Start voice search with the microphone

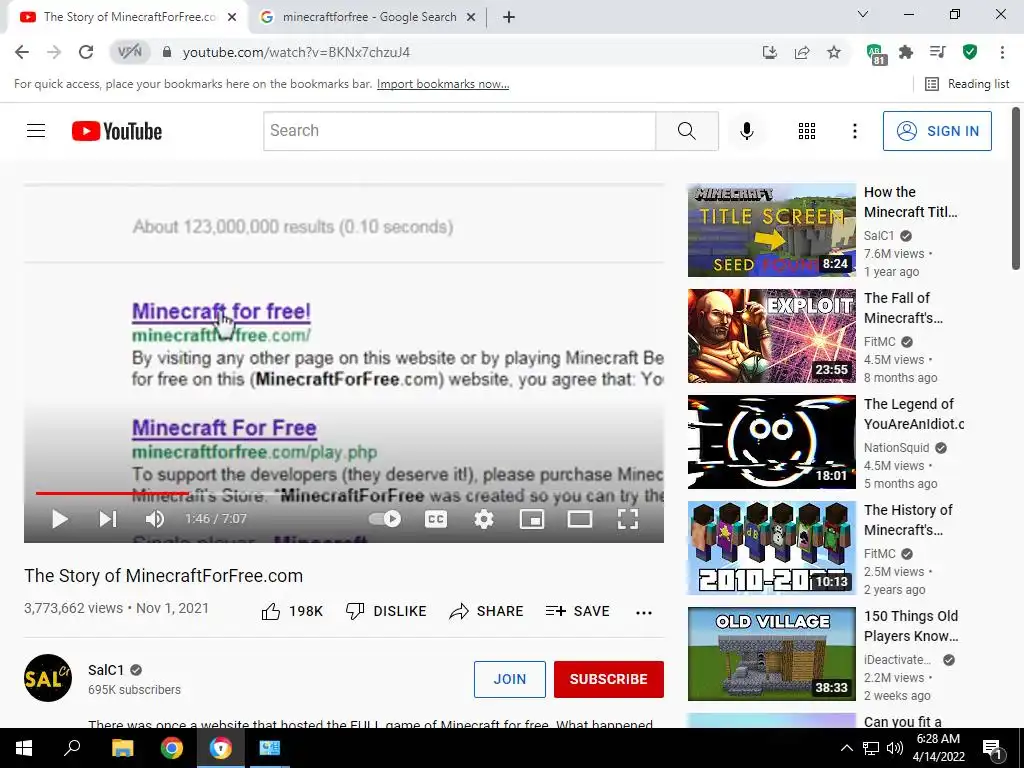(x=746, y=131)
